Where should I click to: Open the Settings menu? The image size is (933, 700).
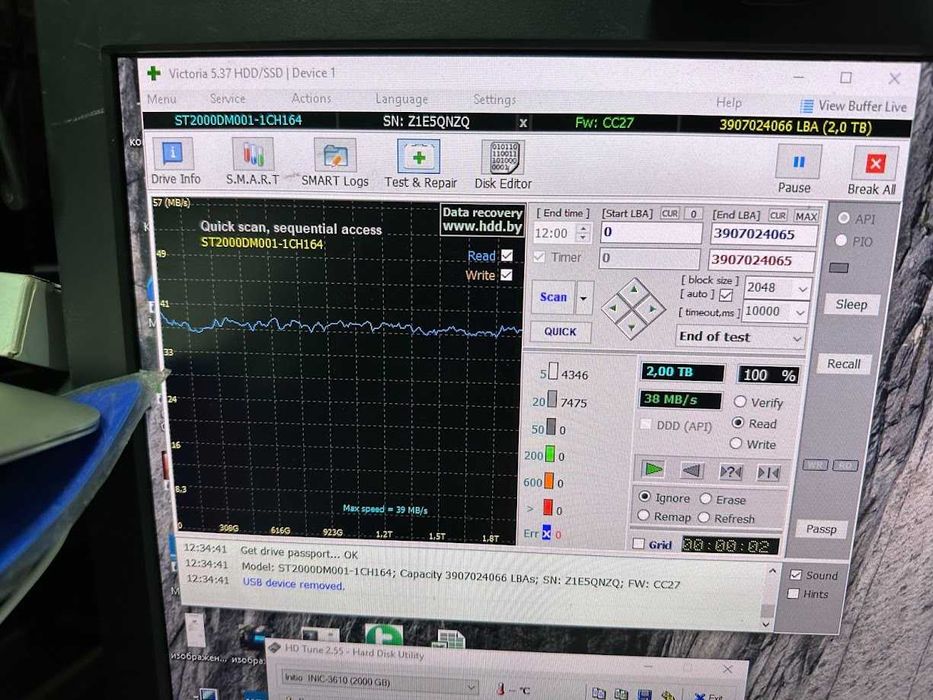pyautogui.click(x=494, y=99)
